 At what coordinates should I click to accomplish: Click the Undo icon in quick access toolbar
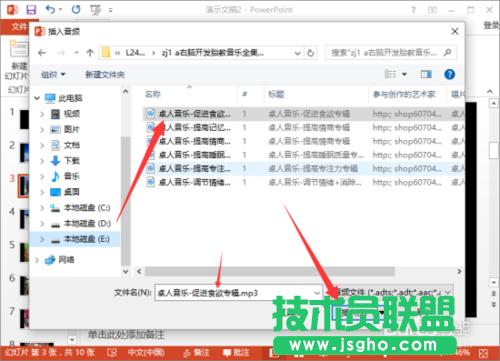(x=51, y=10)
